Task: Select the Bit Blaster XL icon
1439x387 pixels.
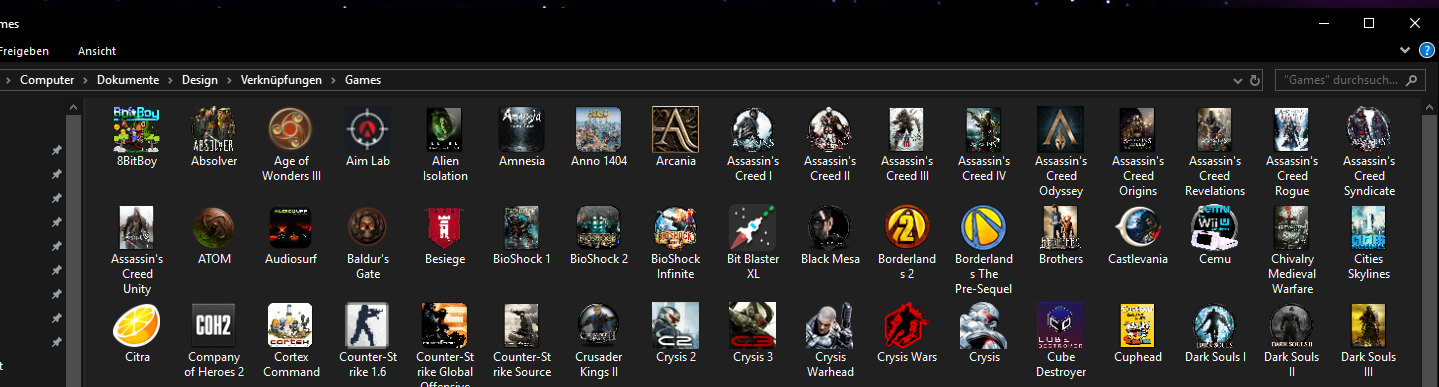Action: click(753, 228)
